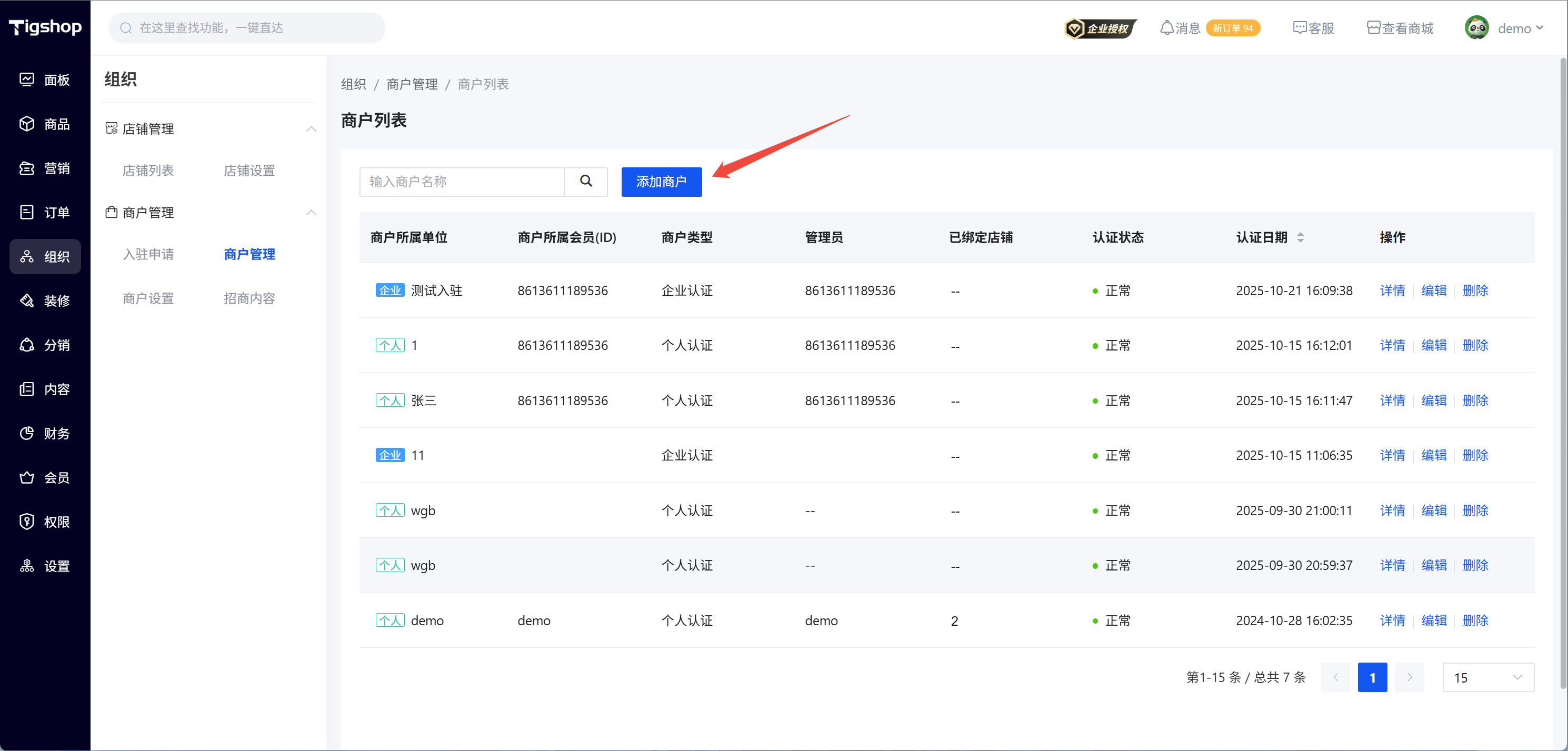Focus the 输入商户名称 search field
The height and width of the screenshot is (751, 1568).
point(462,182)
